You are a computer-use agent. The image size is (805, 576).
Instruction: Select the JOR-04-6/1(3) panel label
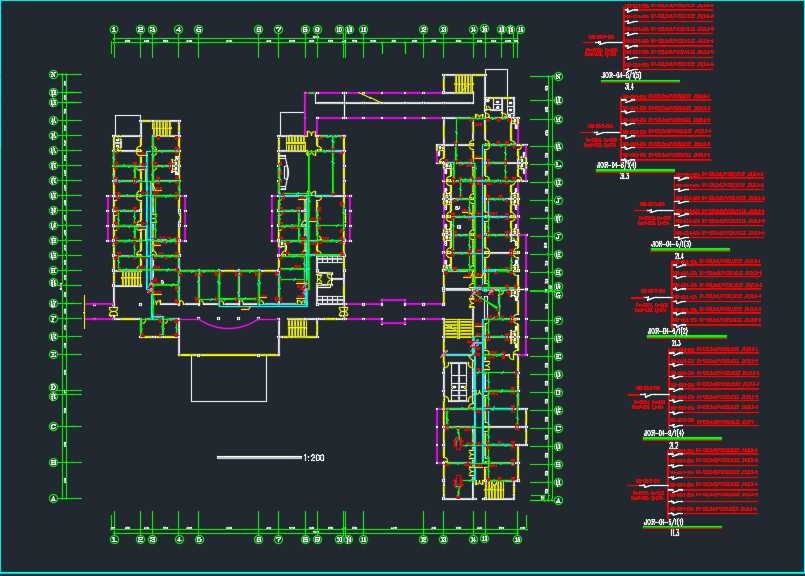[x=671, y=244]
